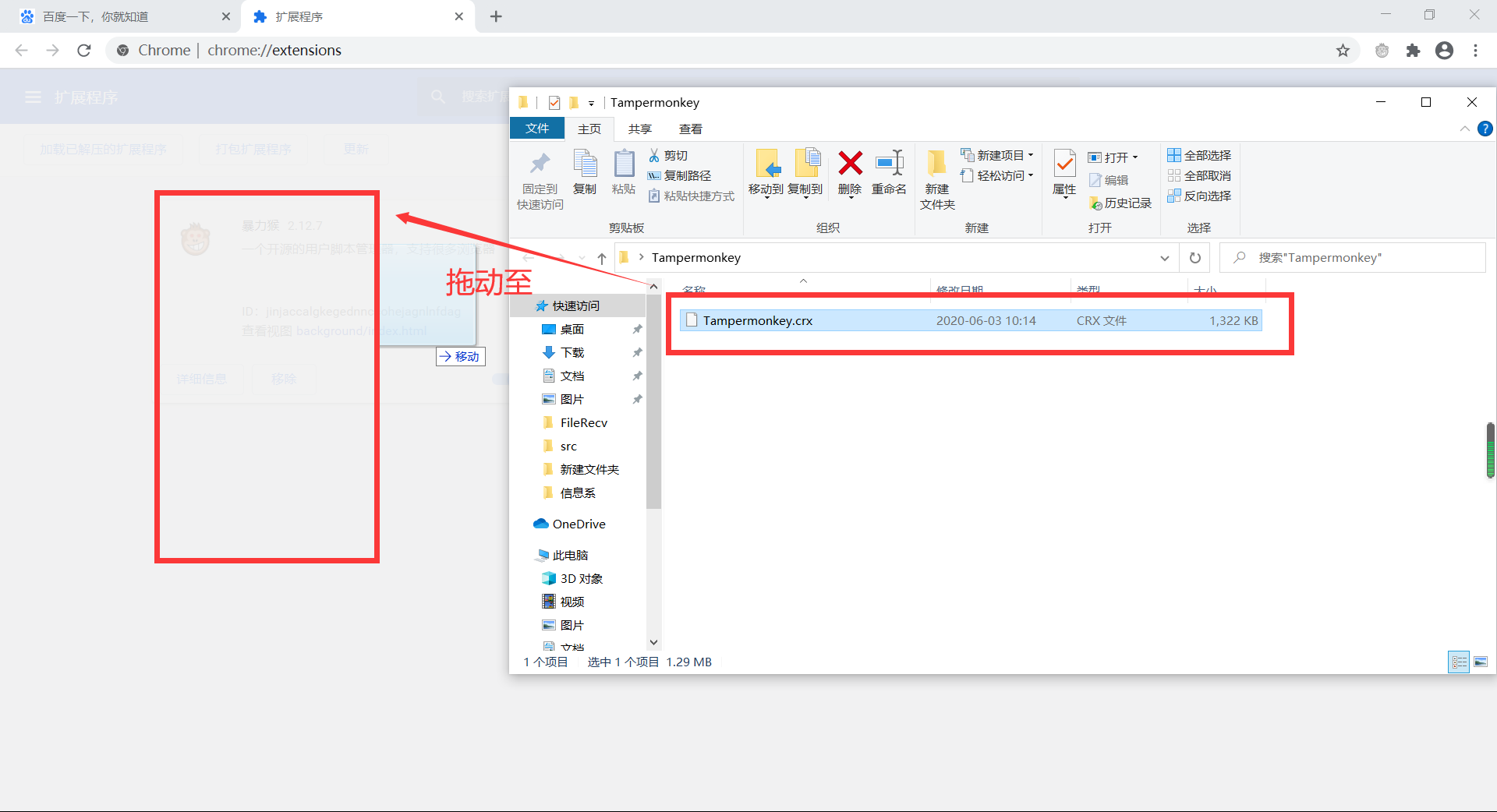The image size is (1497, 812).
Task: Toggle the quick access toolbar checkmark icon
Action: (x=554, y=102)
